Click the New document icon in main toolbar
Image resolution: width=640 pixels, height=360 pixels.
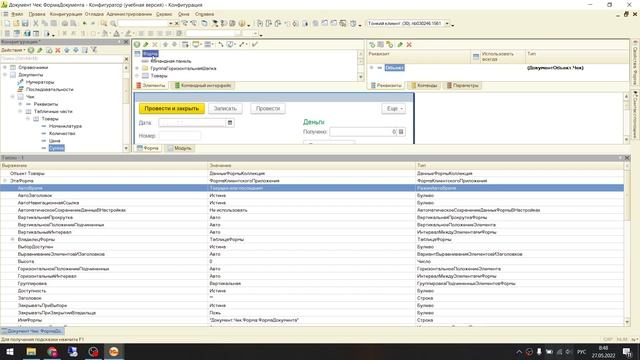click(x=7, y=24)
